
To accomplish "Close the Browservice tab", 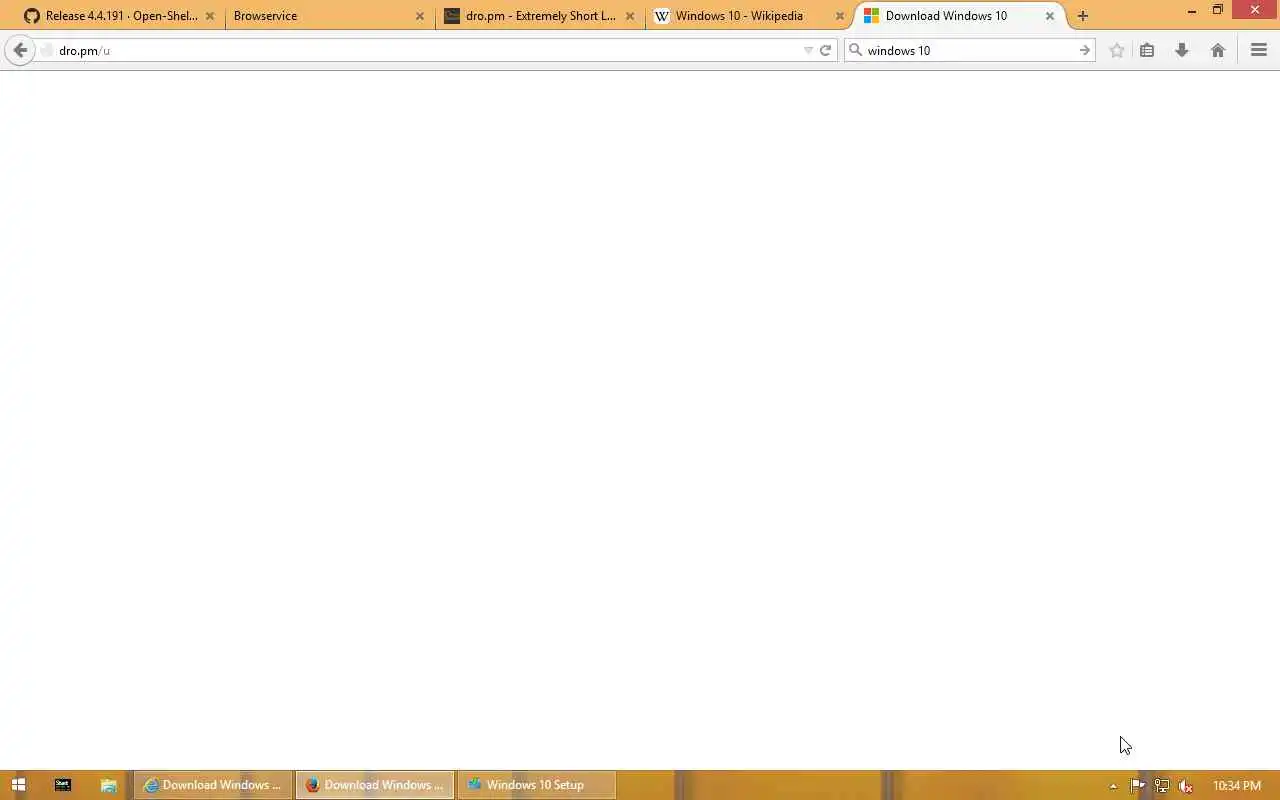I will pyautogui.click(x=420, y=16).
